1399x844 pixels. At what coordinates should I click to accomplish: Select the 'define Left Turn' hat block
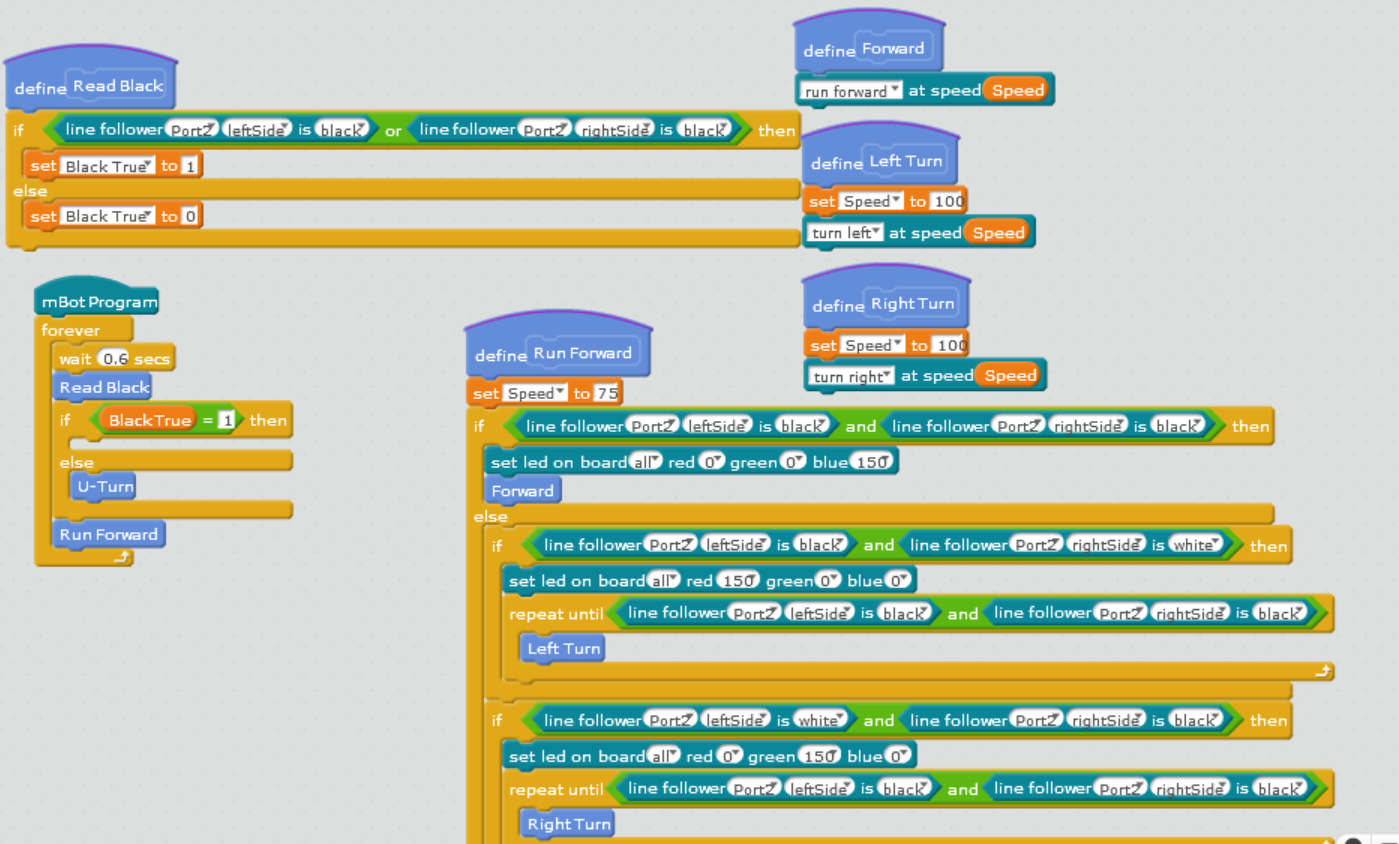[x=880, y=154]
